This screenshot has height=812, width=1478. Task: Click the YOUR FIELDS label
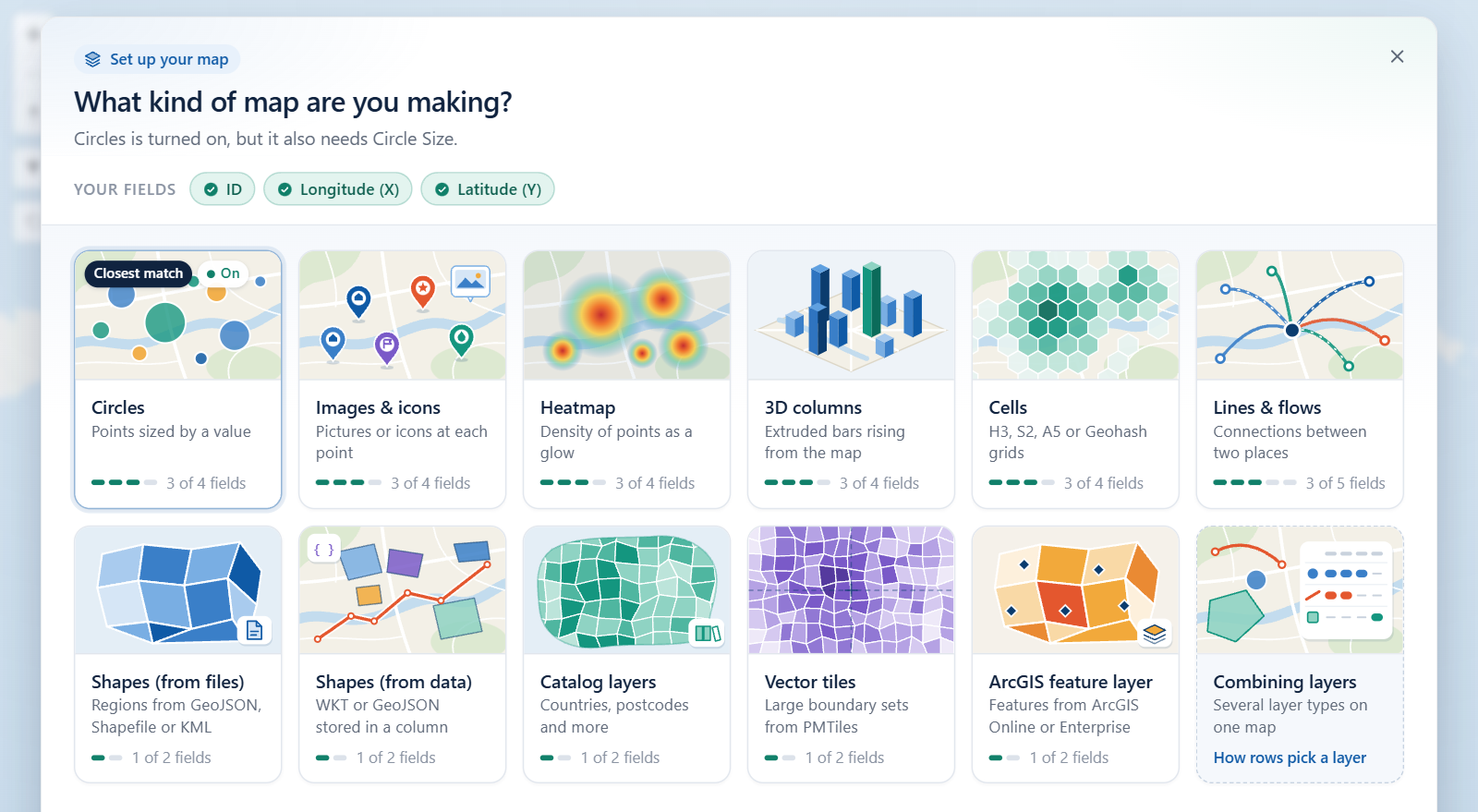click(125, 189)
